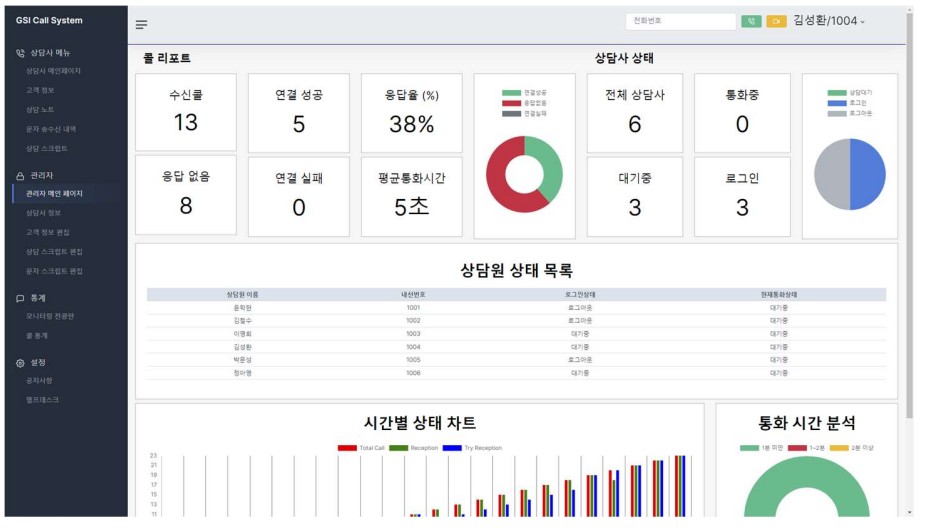Click the 현재통화상태 column header

click(x=779, y=295)
